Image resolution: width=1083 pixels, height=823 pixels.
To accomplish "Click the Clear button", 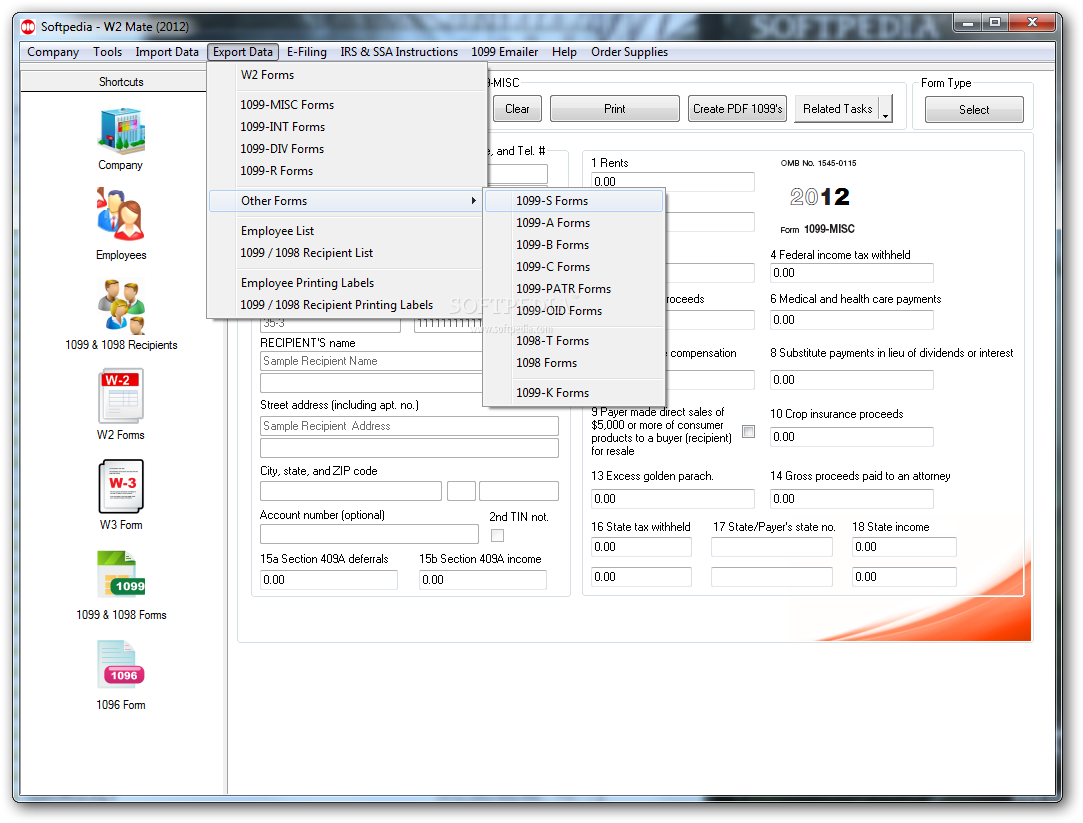I will [517, 109].
